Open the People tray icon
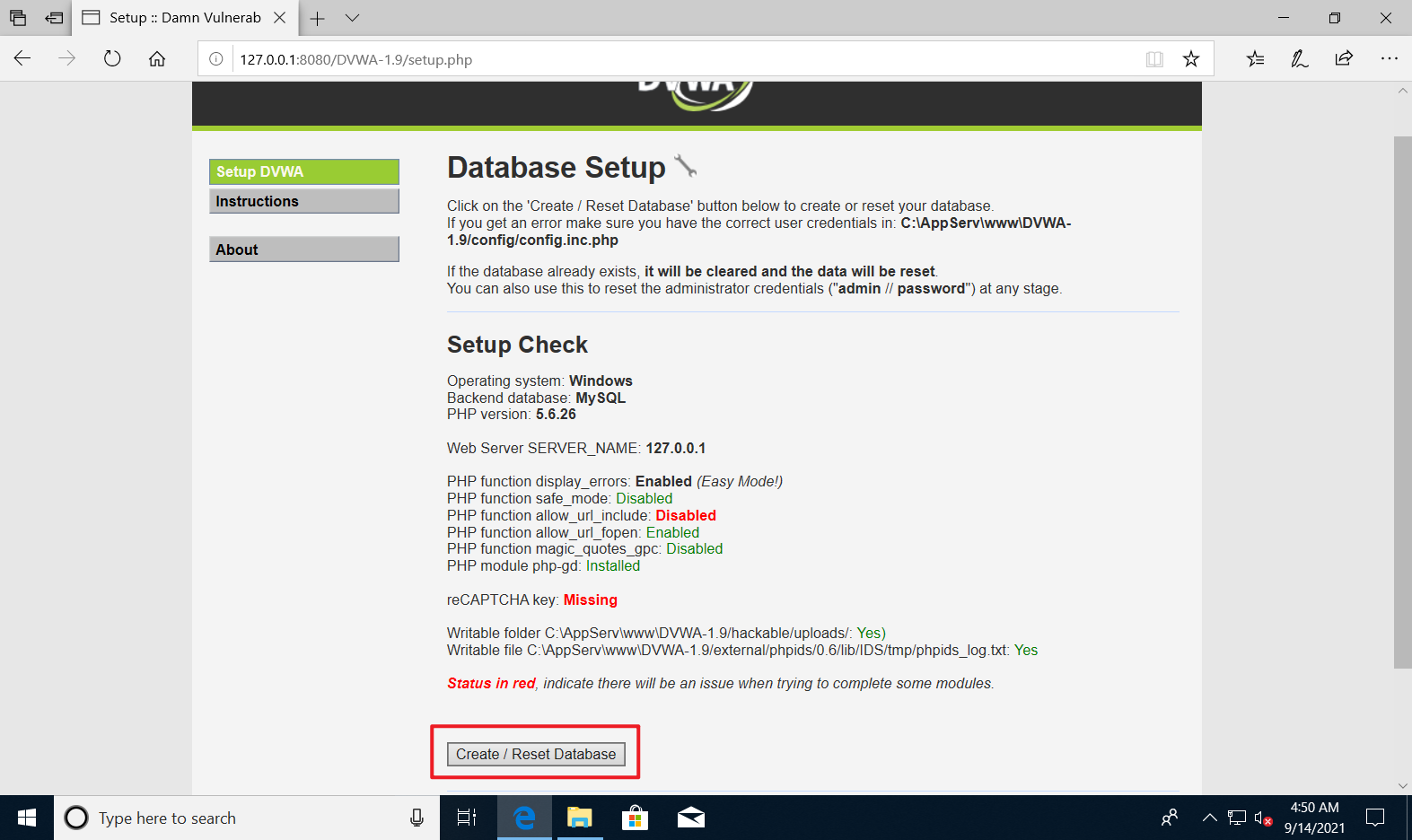 [1170, 818]
